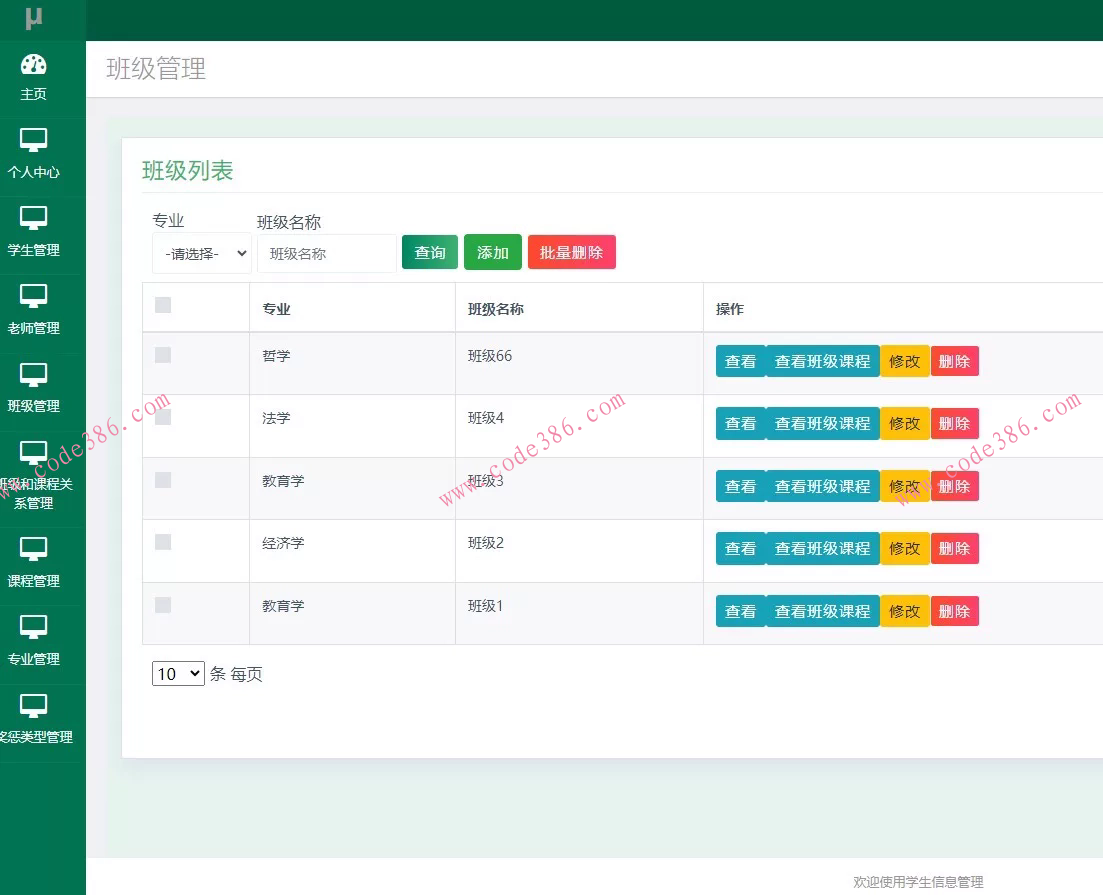This screenshot has width=1103, height=895.
Task: Click the 学生管理 monitor icon
Action: 33,218
